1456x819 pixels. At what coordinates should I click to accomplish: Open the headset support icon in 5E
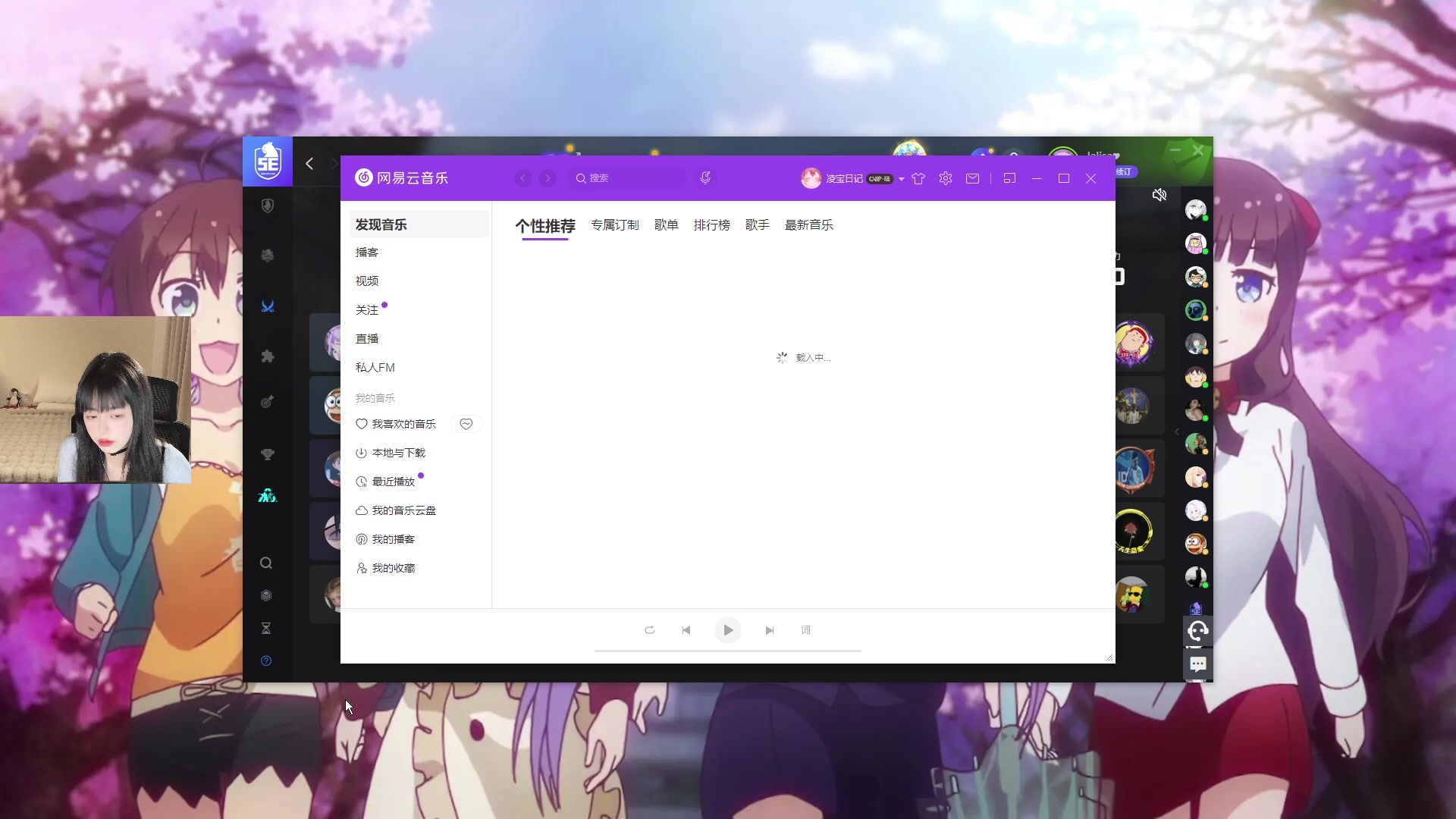pos(1198,631)
